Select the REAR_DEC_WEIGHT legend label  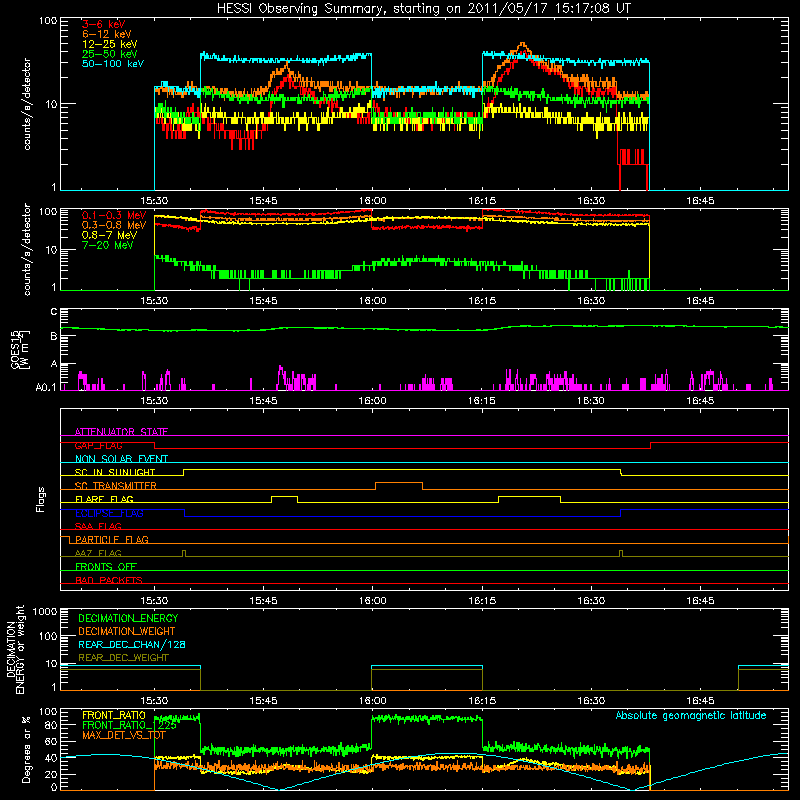[123, 658]
